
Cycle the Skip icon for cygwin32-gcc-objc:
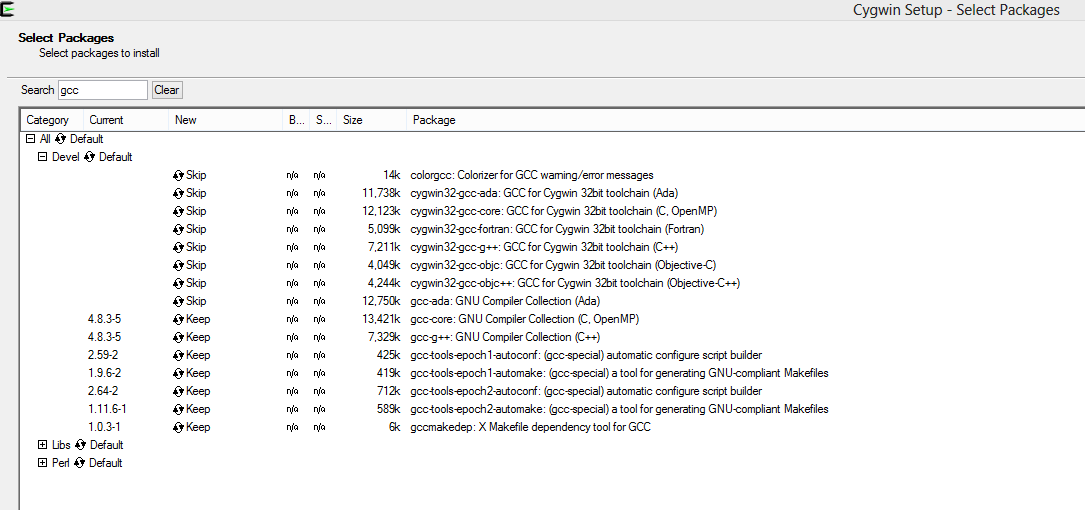pos(179,265)
